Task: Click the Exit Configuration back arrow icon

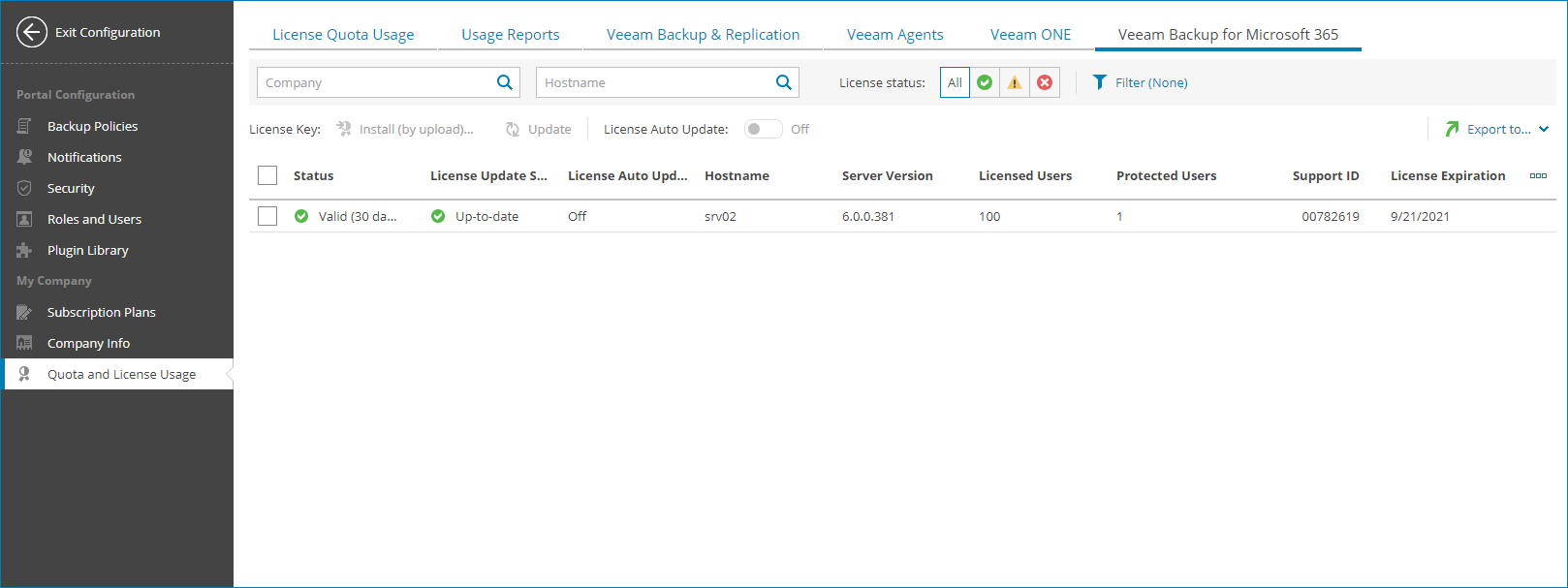Action: [x=32, y=32]
